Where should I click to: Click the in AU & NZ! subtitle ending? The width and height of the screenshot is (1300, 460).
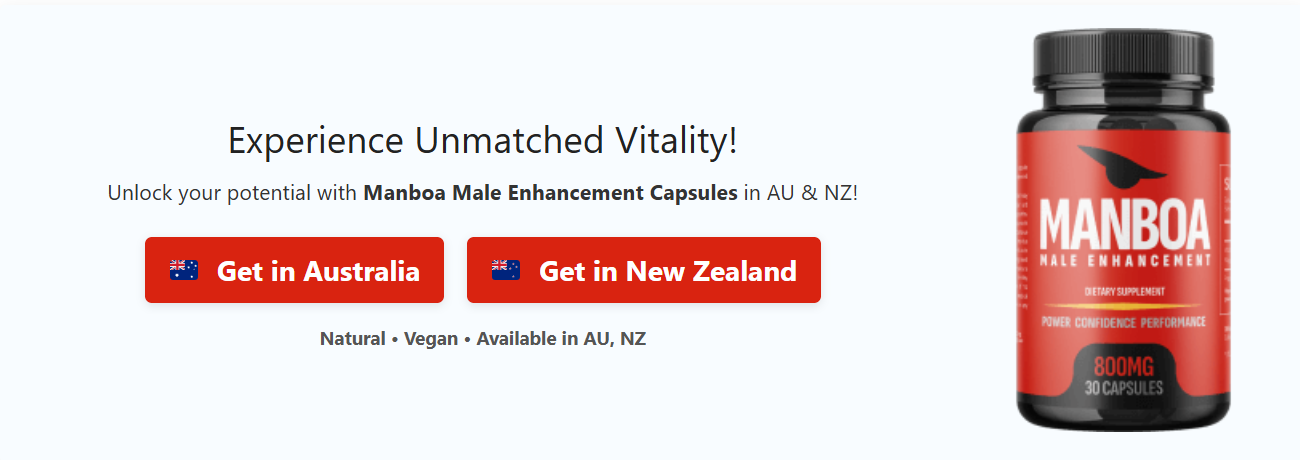(x=800, y=192)
